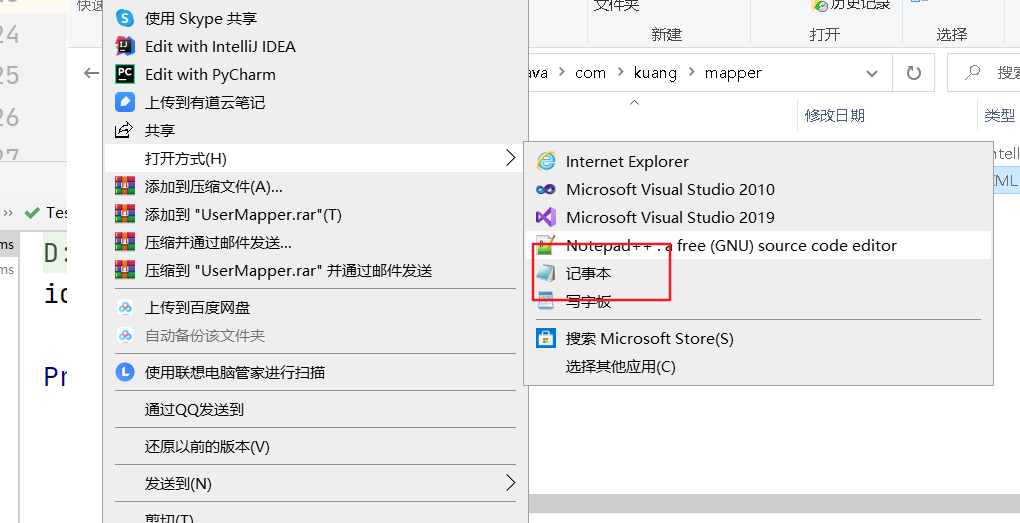Select 使用联想电脑管家进行扫描
Image resolution: width=1020 pixels, height=523 pixels.
[x=315, y=372]
